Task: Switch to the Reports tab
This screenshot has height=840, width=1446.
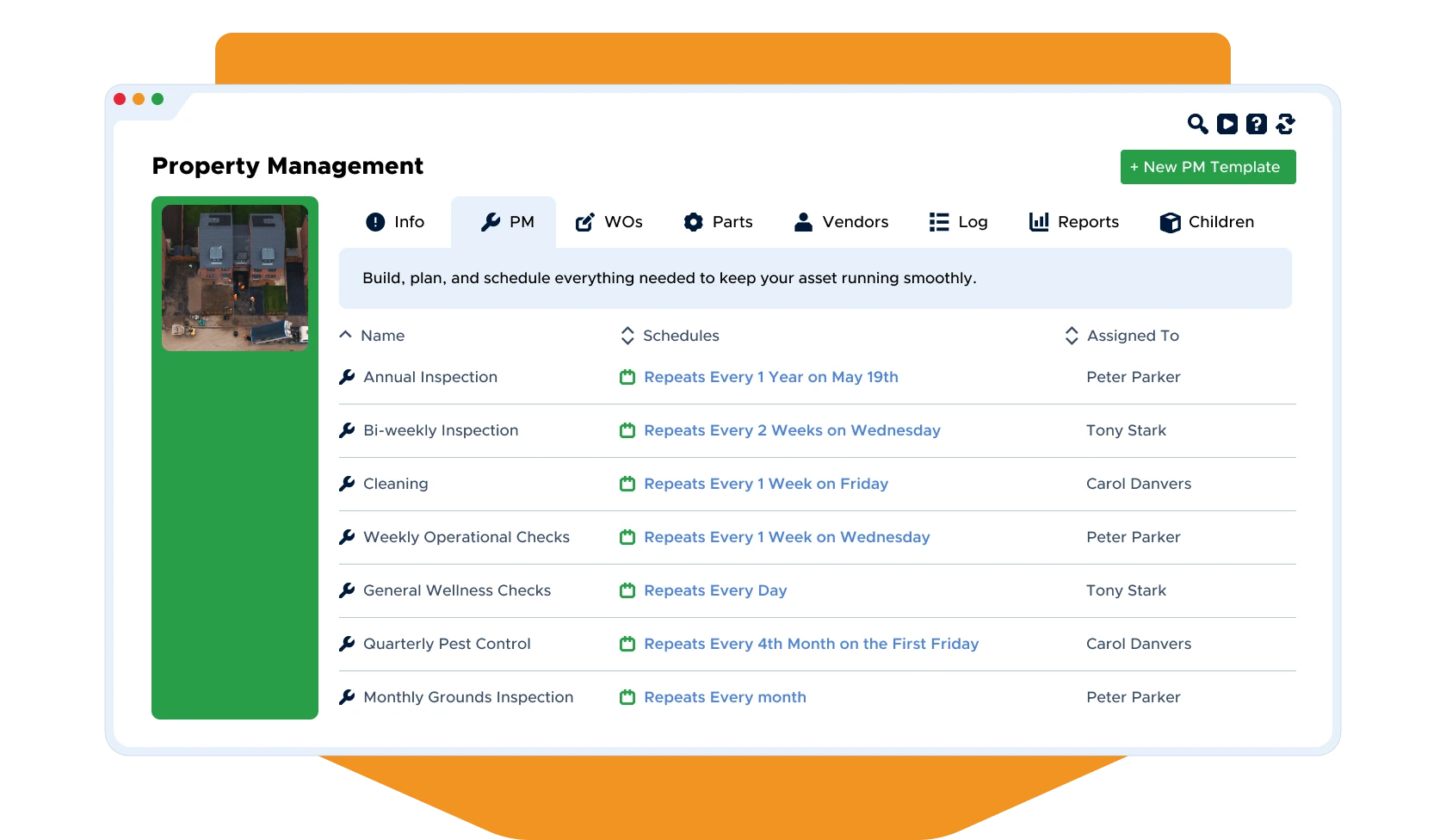Action: (x=1074, y=222)
